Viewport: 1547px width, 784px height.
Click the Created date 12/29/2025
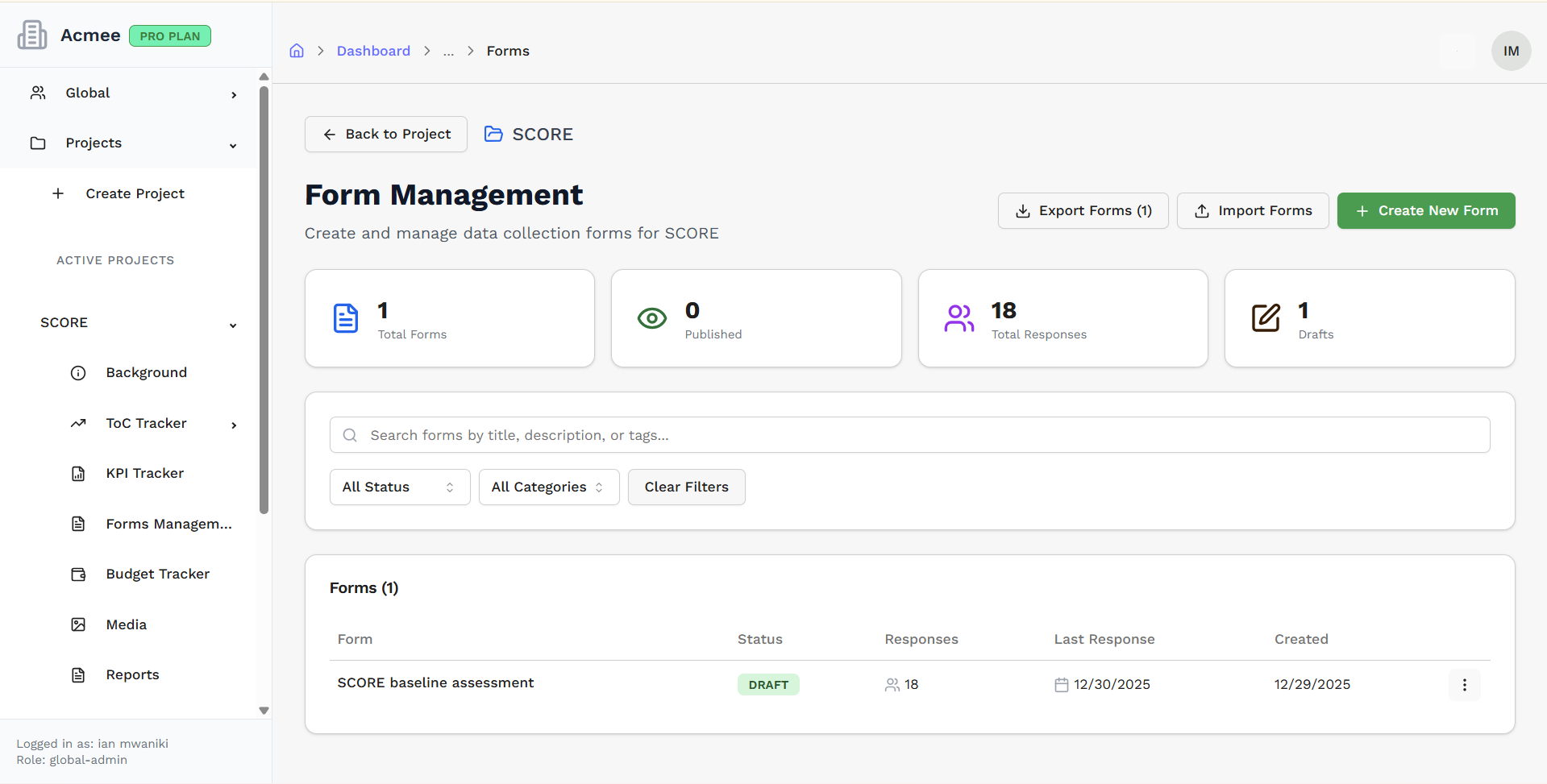coord(1312,684)
